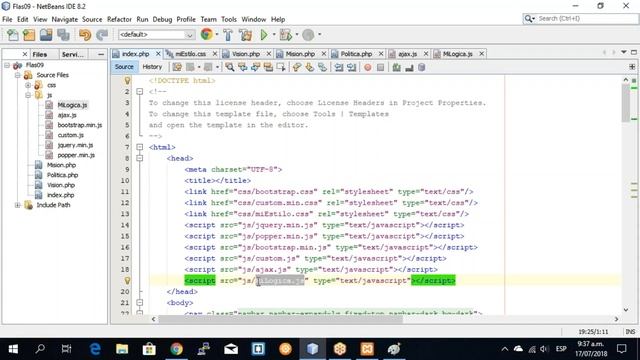The height and width of the screenshot is (360, 640).
Task: Click the Find Previous Occurrence icon
Action: point(243,67)
